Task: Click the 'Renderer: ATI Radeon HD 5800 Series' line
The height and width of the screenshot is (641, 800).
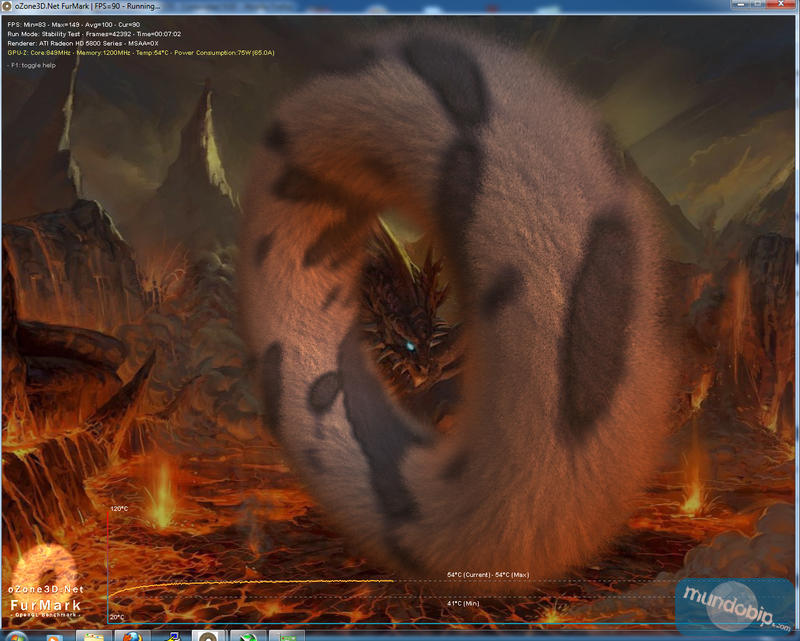Action: (83, 43)
